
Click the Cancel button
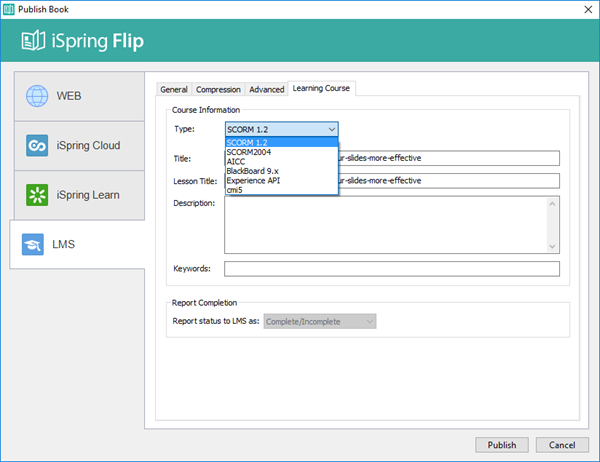[x=562, y=445]
